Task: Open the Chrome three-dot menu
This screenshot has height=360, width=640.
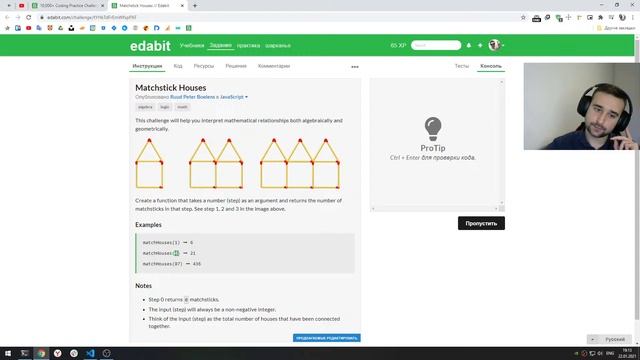Action: coord(633,18)
